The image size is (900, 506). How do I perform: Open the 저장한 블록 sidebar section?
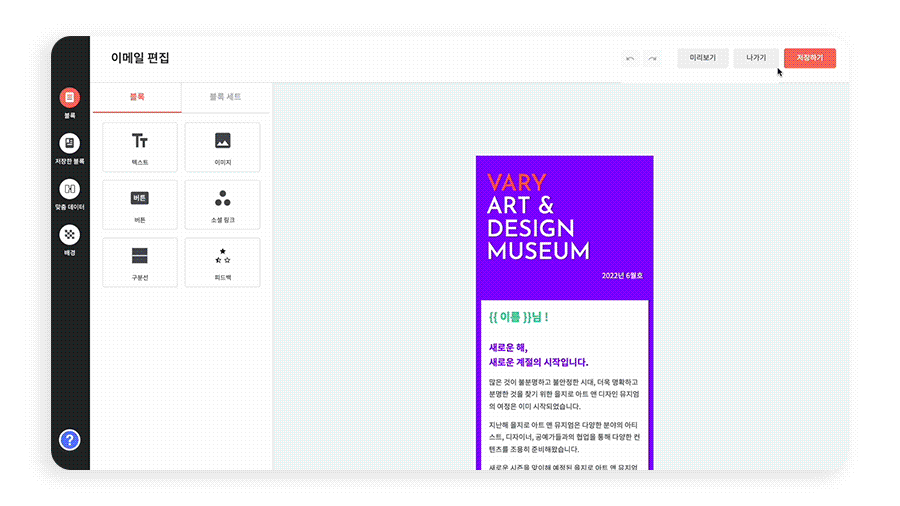pyautogui.click(x=69, y=143)
